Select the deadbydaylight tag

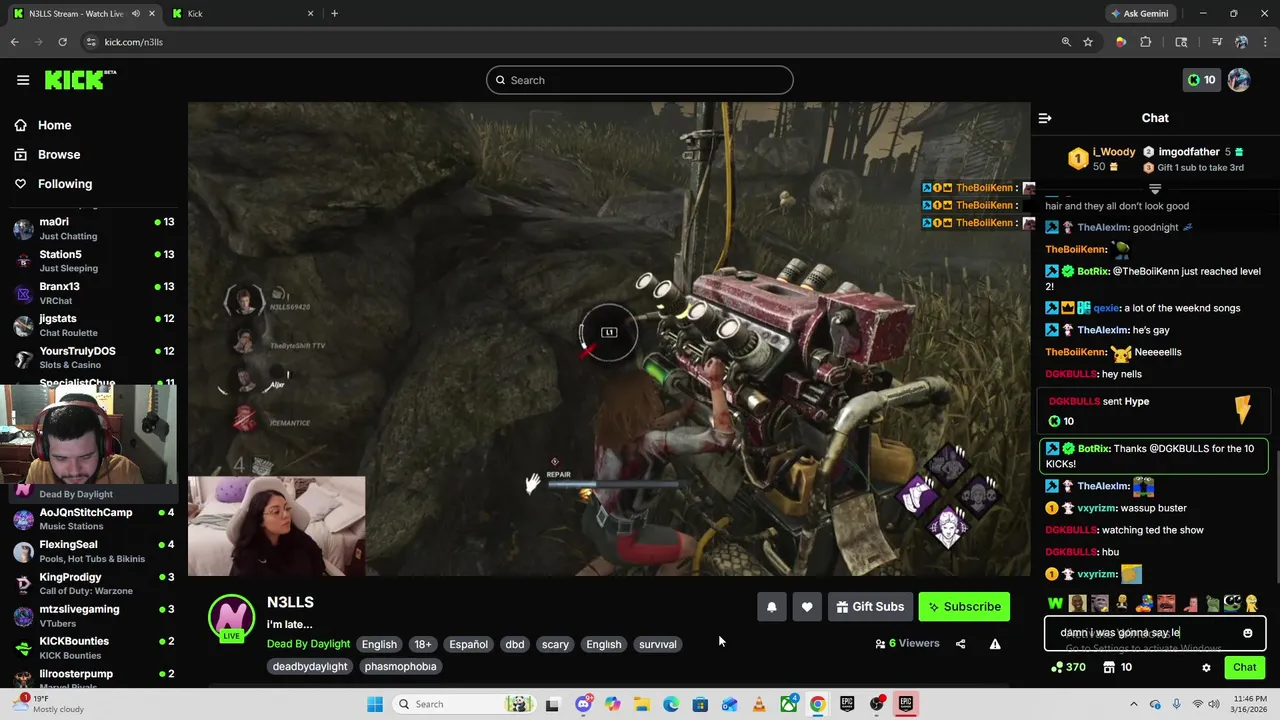(x=310, y=666)
